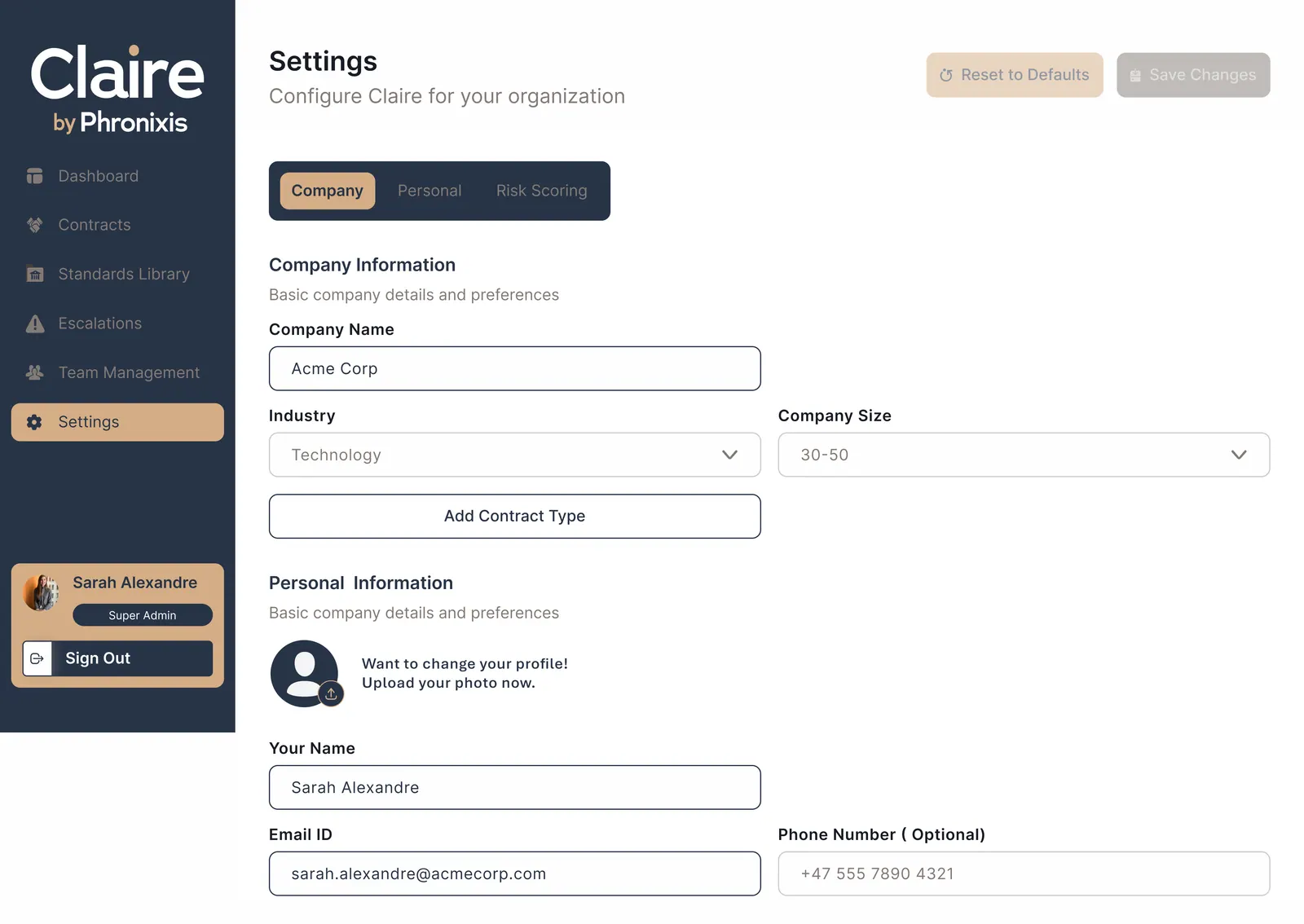Click the Sign Out button
1304x924 pixels.
click(x=117, y=658)
